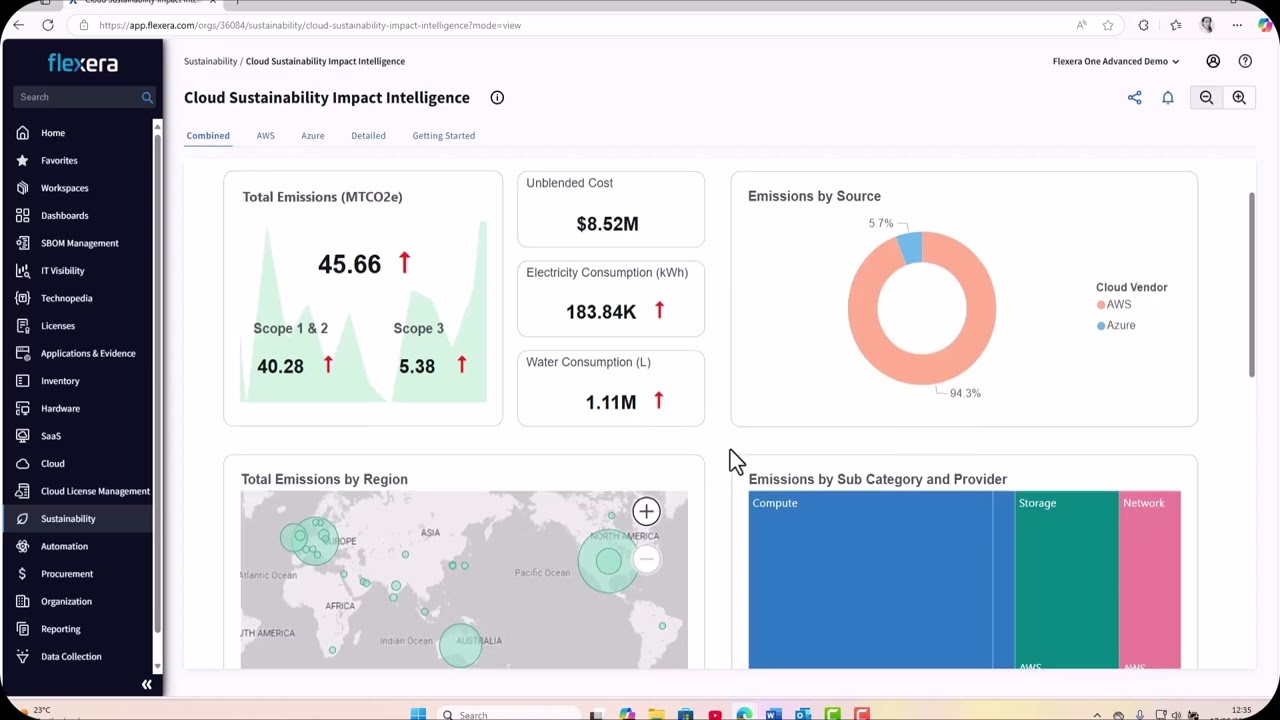Click the 183.84K electricity consumption value

click(x=601, y=312)
